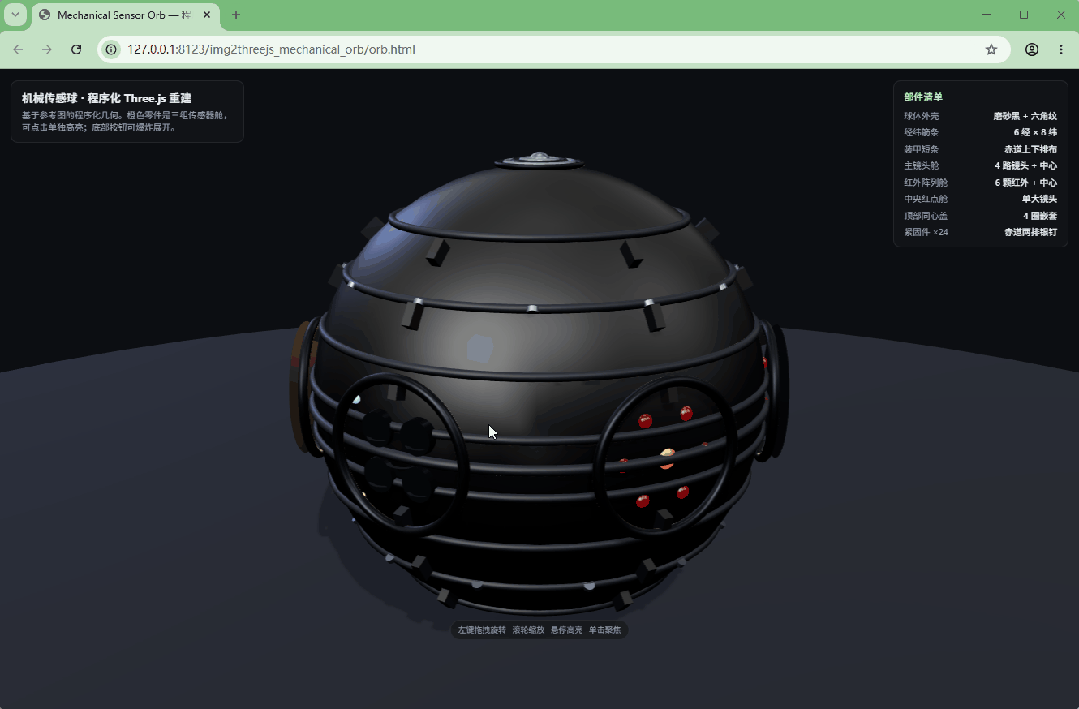Click the '部件清单' panel heading

pos(923,96)
